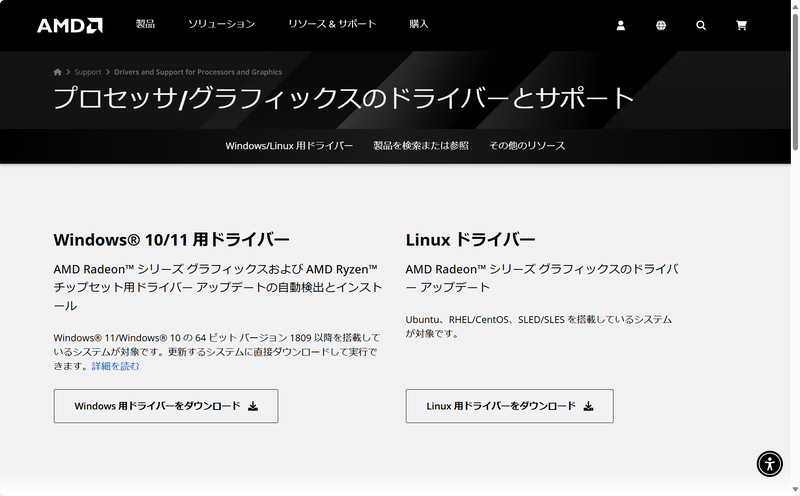
Task: Click the scrollbar down arrow
Action: tap(795, 490)
